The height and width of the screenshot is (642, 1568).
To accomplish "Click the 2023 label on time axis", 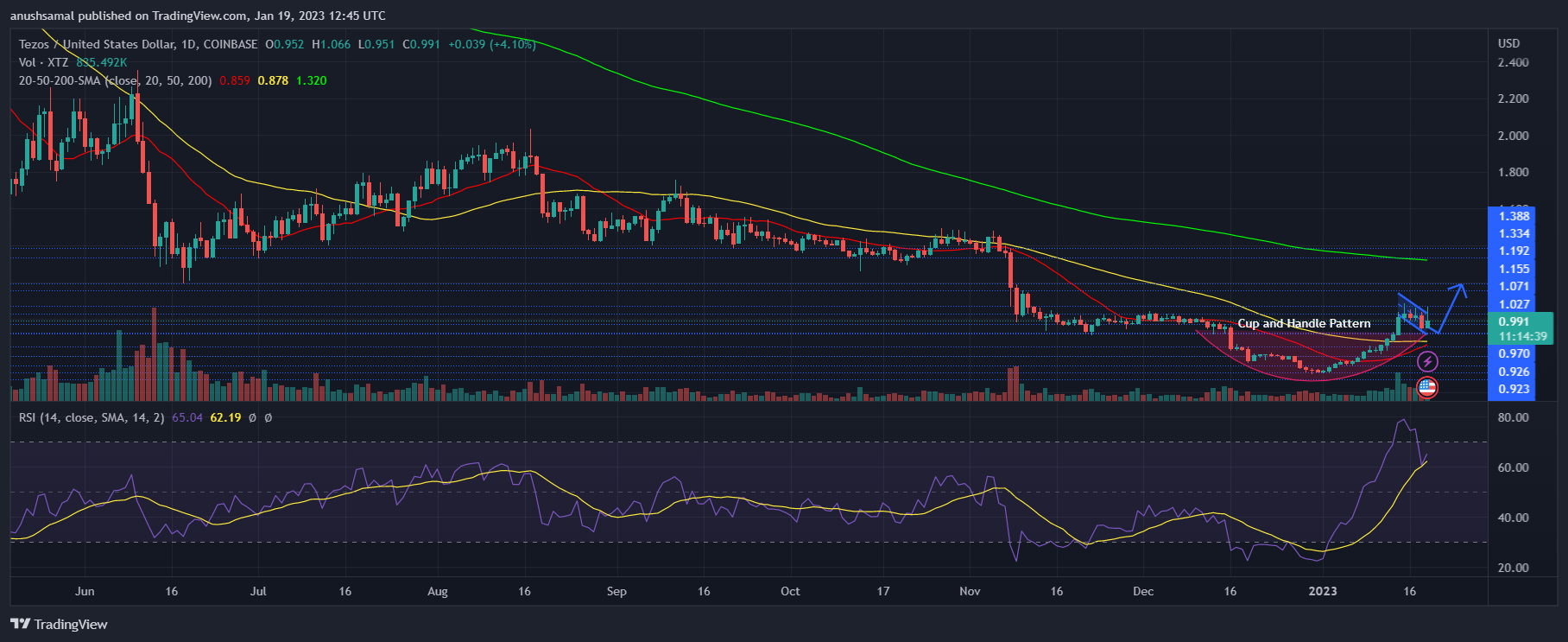I will 1322,591.
